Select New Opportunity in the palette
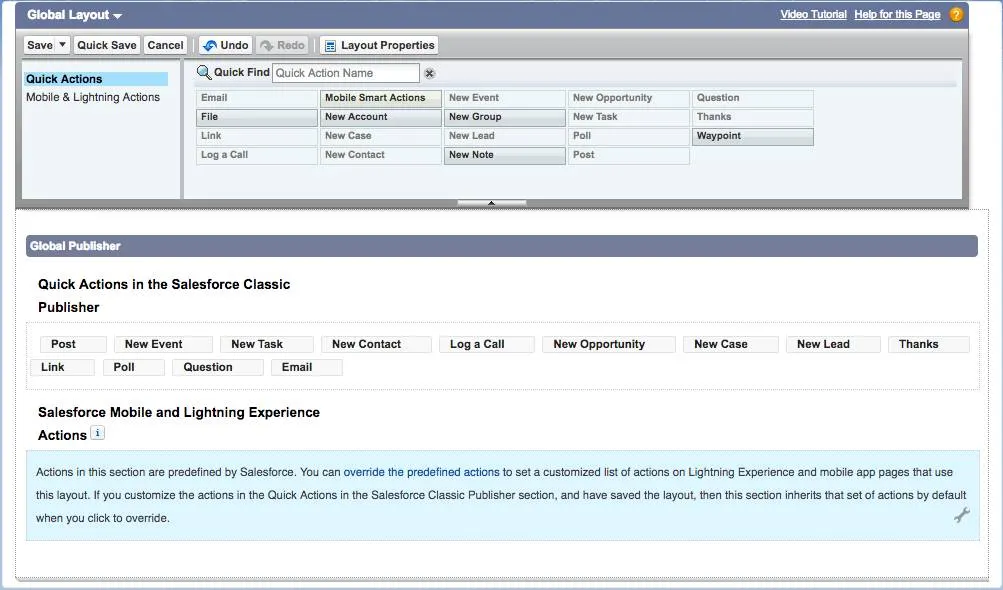Screen dimensions: 1003x590 629,98
